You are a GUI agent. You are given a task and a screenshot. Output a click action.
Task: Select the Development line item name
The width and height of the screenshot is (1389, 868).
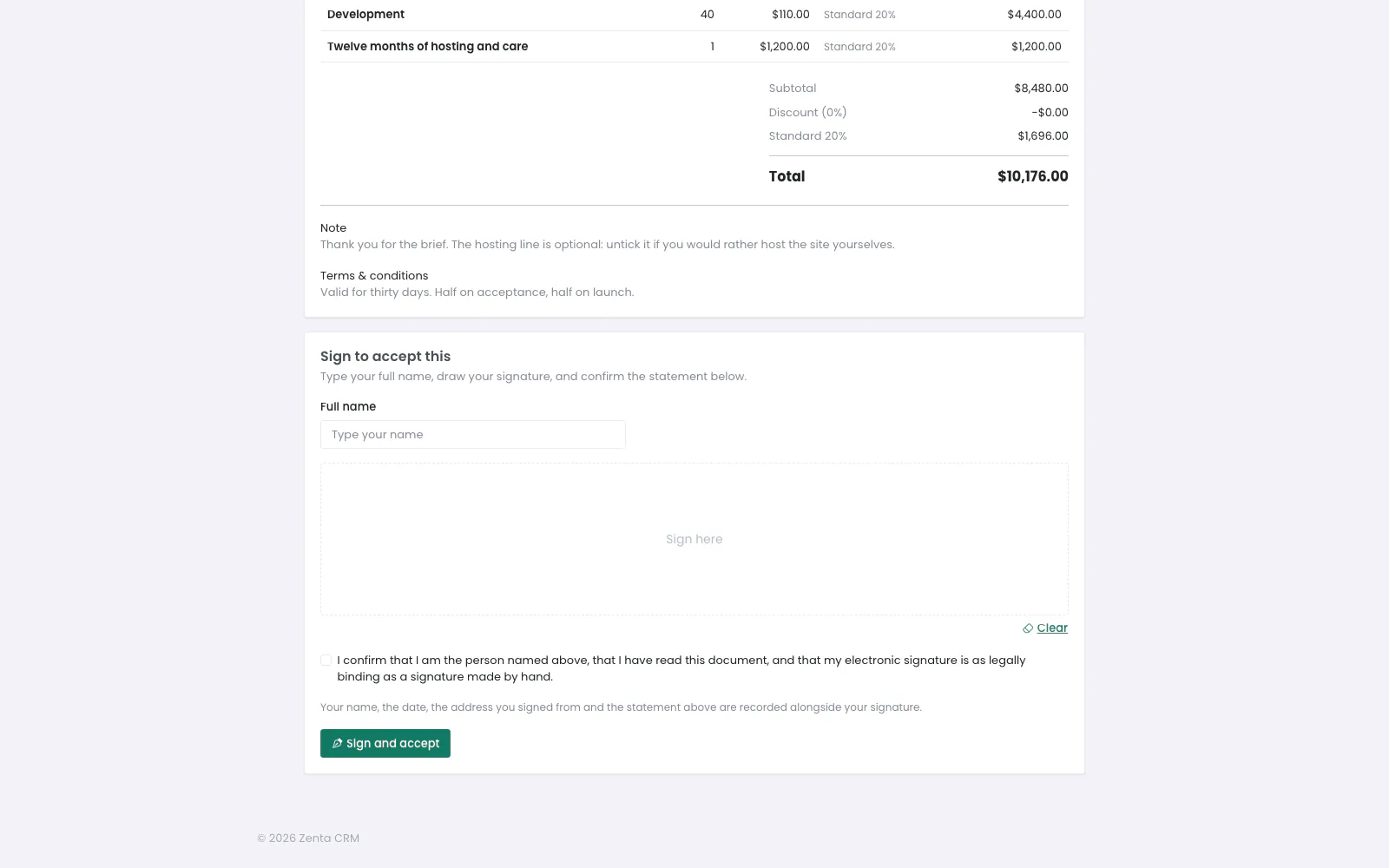[x=365, y=15]
